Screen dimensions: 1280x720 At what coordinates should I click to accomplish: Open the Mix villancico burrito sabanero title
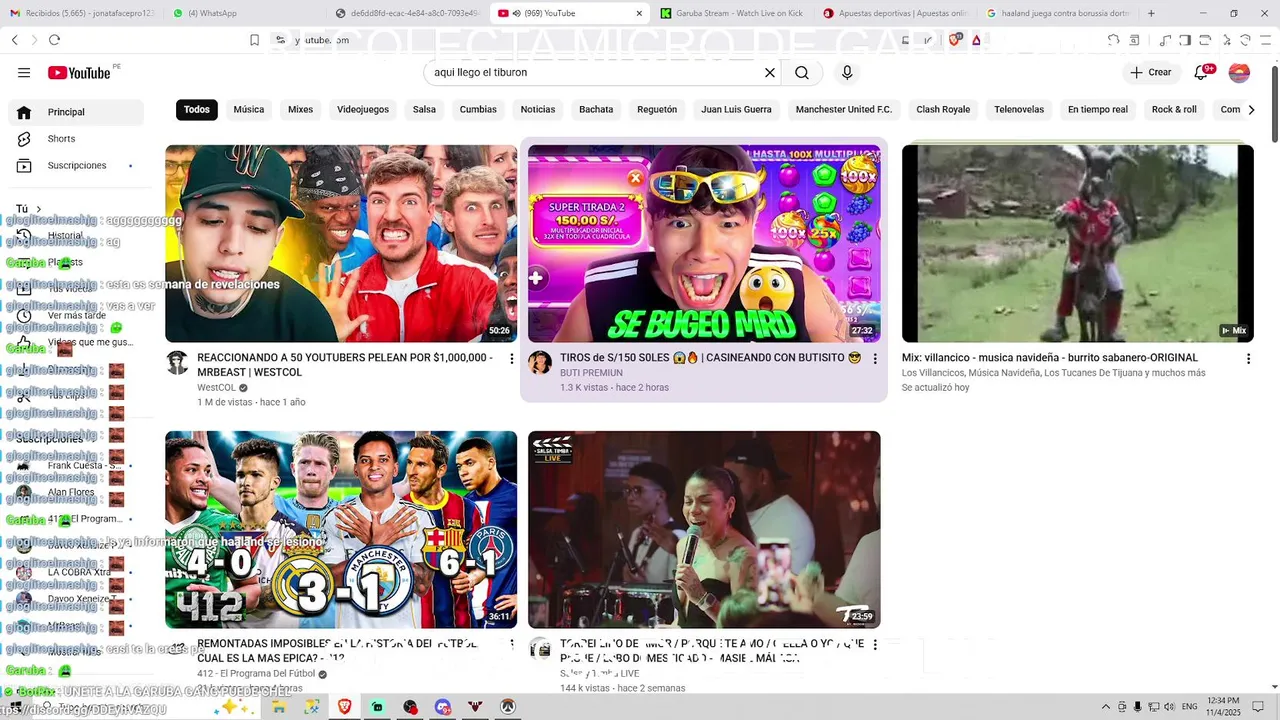(1050, 358)
